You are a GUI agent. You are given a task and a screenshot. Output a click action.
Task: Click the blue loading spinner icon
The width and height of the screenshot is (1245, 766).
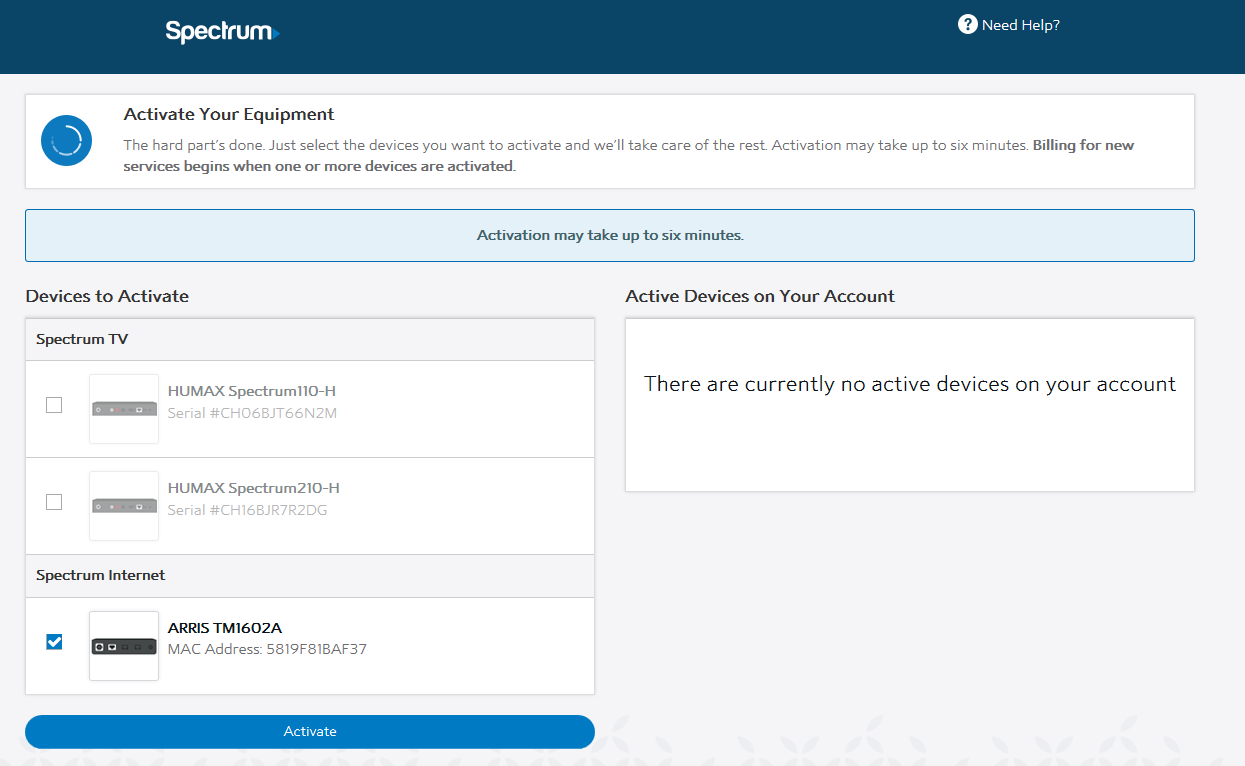point(67,141)
